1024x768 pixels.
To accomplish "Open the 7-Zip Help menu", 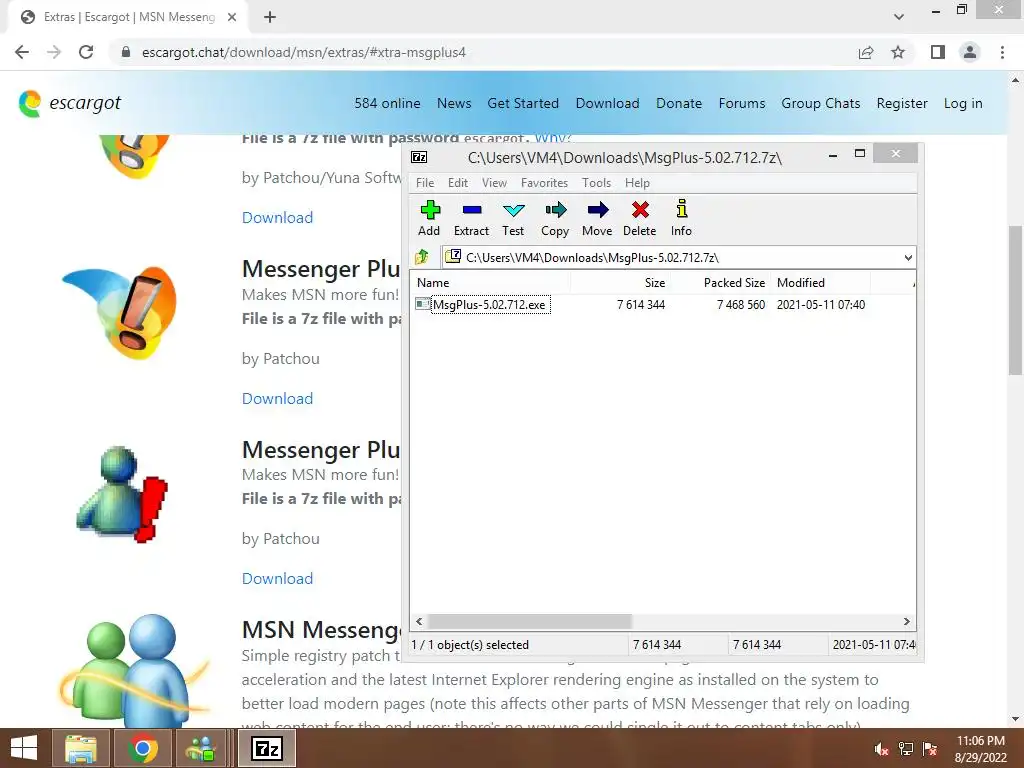I will pos(637,183).
